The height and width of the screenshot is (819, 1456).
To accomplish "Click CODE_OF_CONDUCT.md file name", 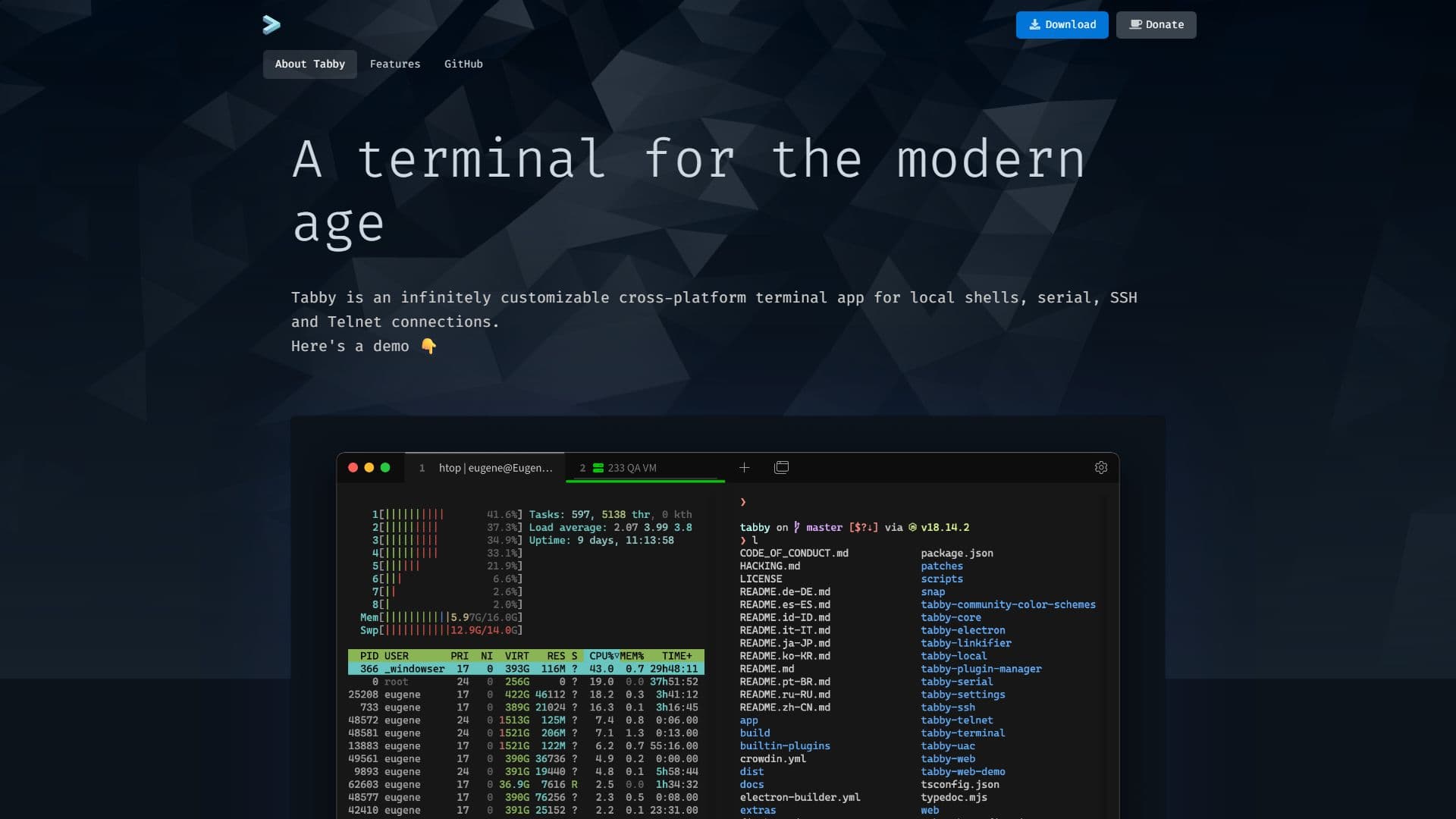I will tap(794, 553).
